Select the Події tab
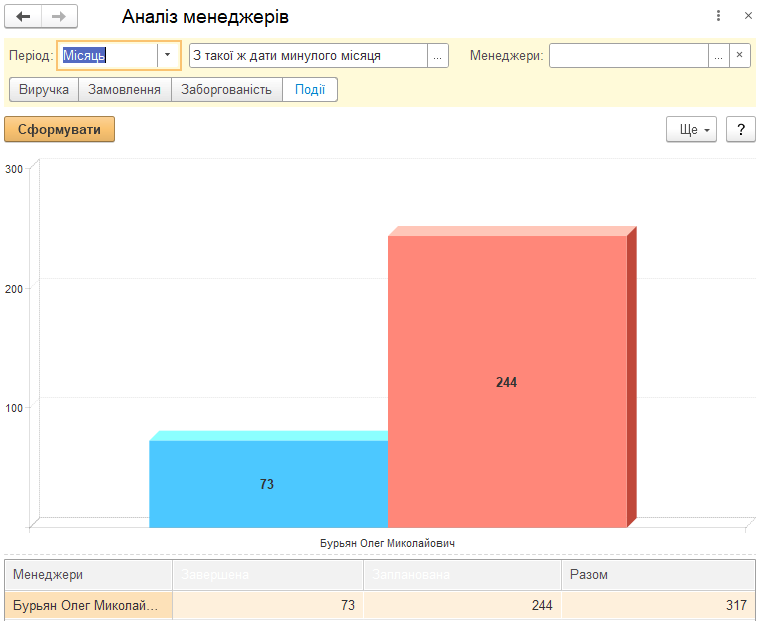The height and width of the screenshot is (621, 760). coord(310,90)
